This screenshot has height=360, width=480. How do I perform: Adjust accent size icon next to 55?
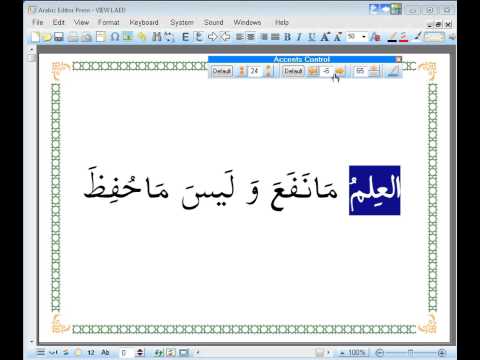(x=374, y=71)
